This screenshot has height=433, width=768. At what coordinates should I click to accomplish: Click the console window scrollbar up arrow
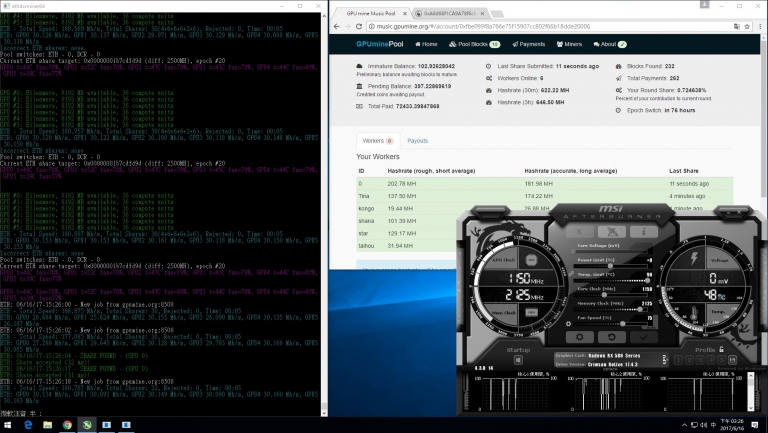point(324,16)
